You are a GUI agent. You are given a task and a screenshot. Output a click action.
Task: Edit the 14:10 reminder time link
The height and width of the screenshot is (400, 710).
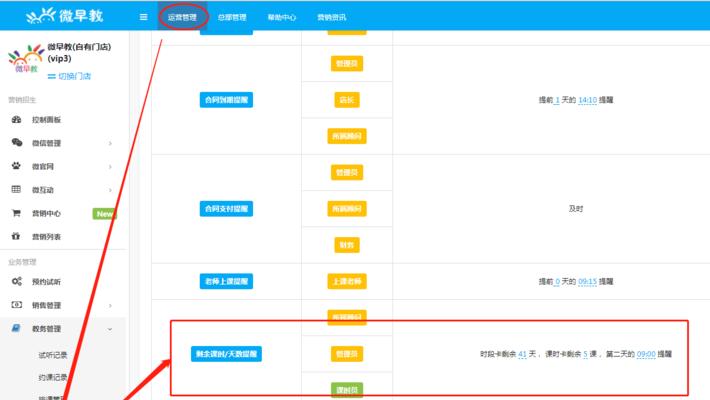click(587, 100)
